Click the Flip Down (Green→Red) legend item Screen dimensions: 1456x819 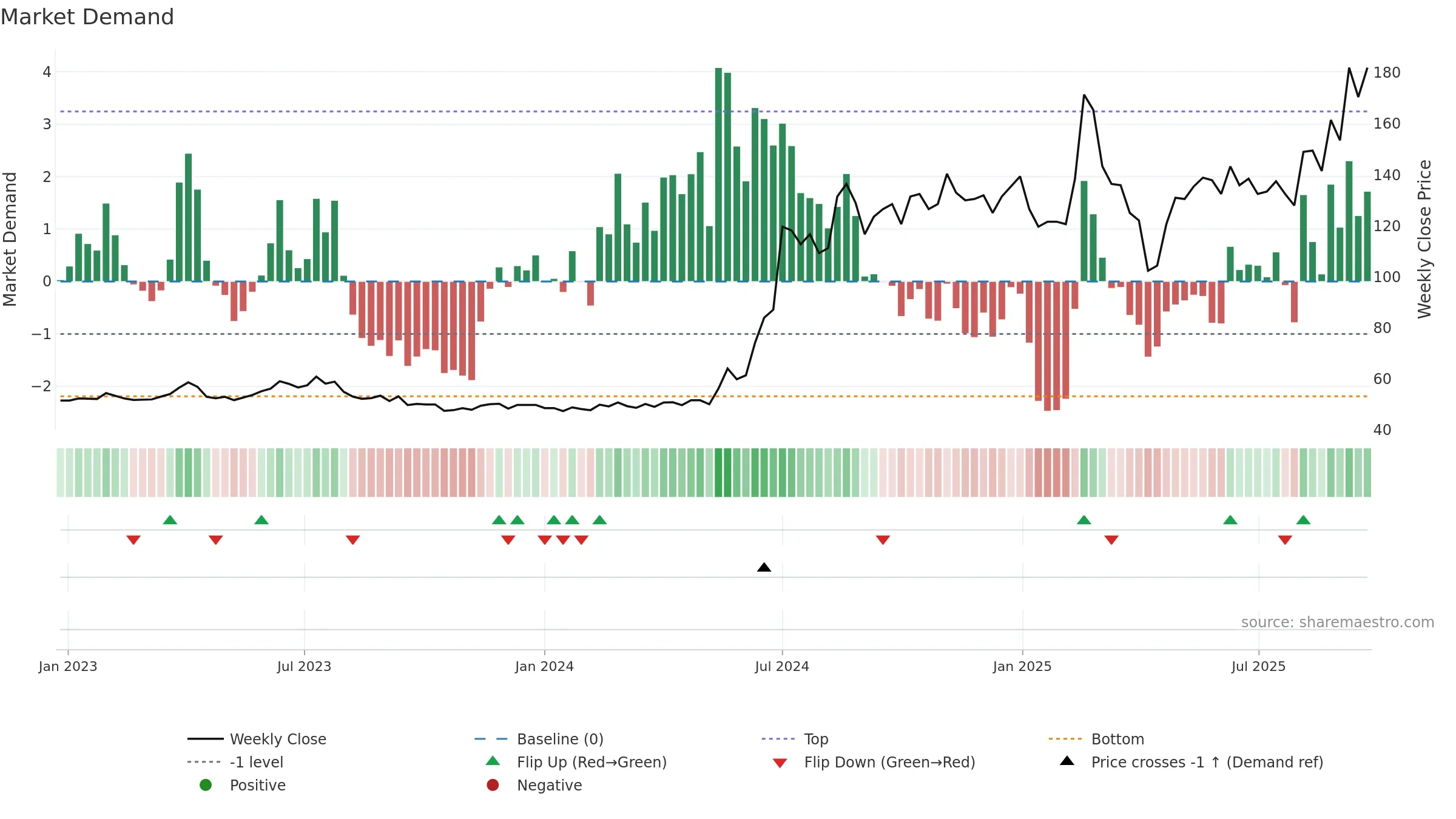(x=874, y=762)
